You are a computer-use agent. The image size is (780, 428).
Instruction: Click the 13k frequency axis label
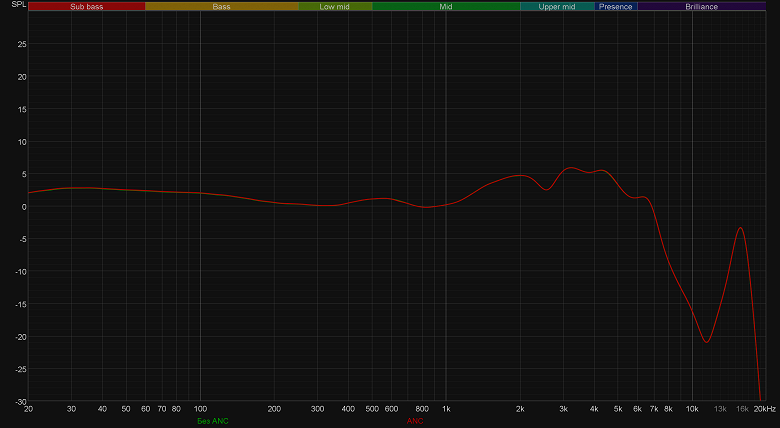click(x=720, y=409)
